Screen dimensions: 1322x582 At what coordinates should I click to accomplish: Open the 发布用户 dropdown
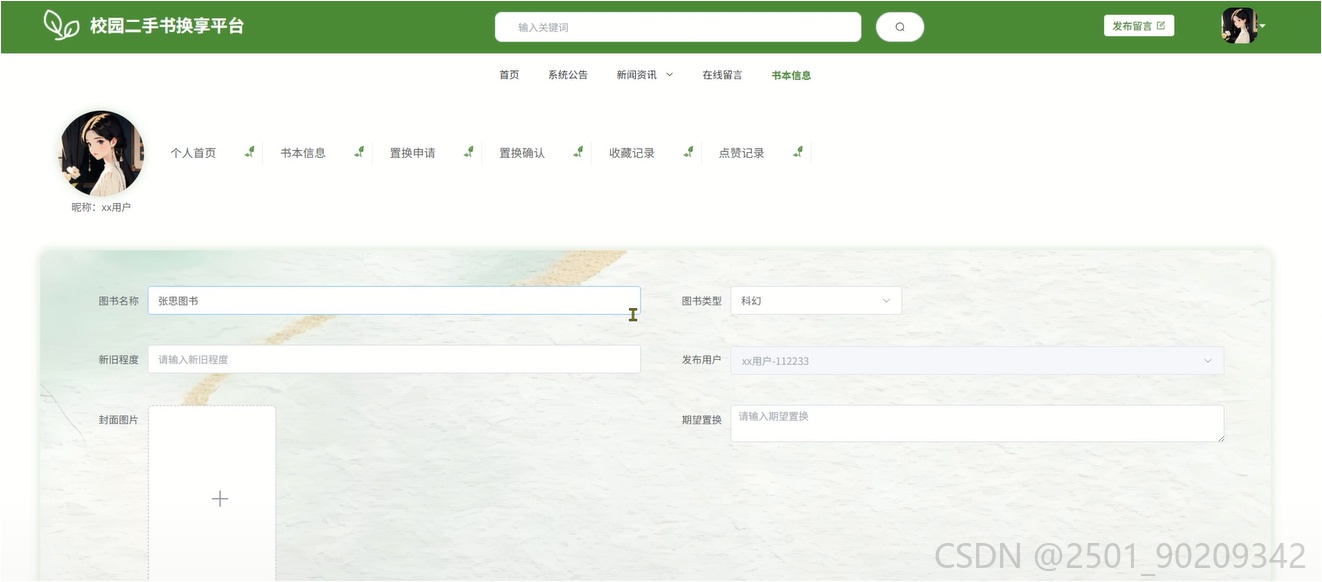coord(977,361)
